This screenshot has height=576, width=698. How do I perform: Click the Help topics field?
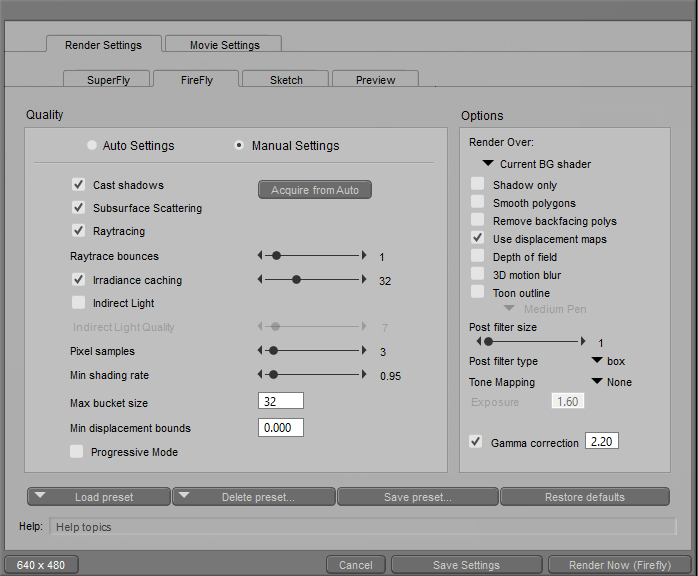(x=363, y=527)
